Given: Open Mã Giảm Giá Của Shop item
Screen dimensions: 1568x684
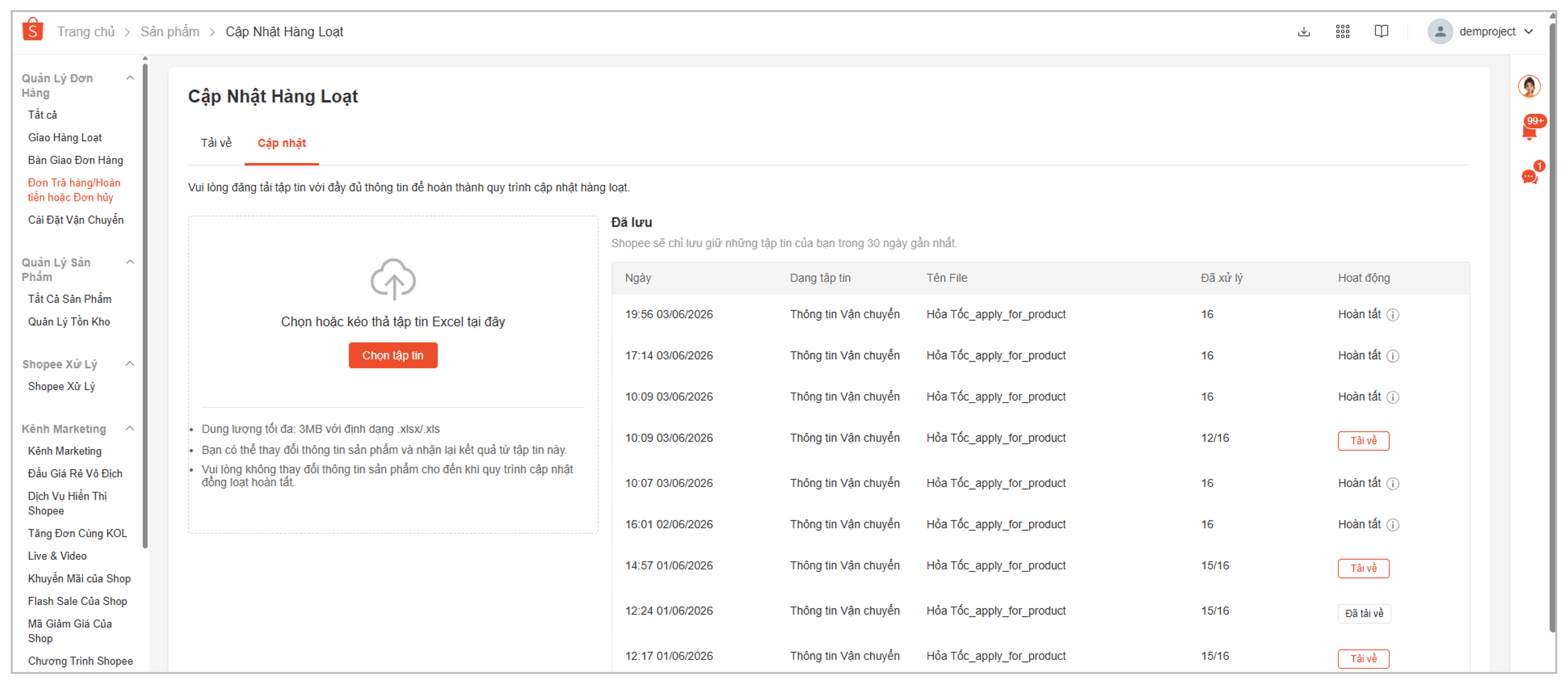Looking at the screenshot, I should (70, 631).
